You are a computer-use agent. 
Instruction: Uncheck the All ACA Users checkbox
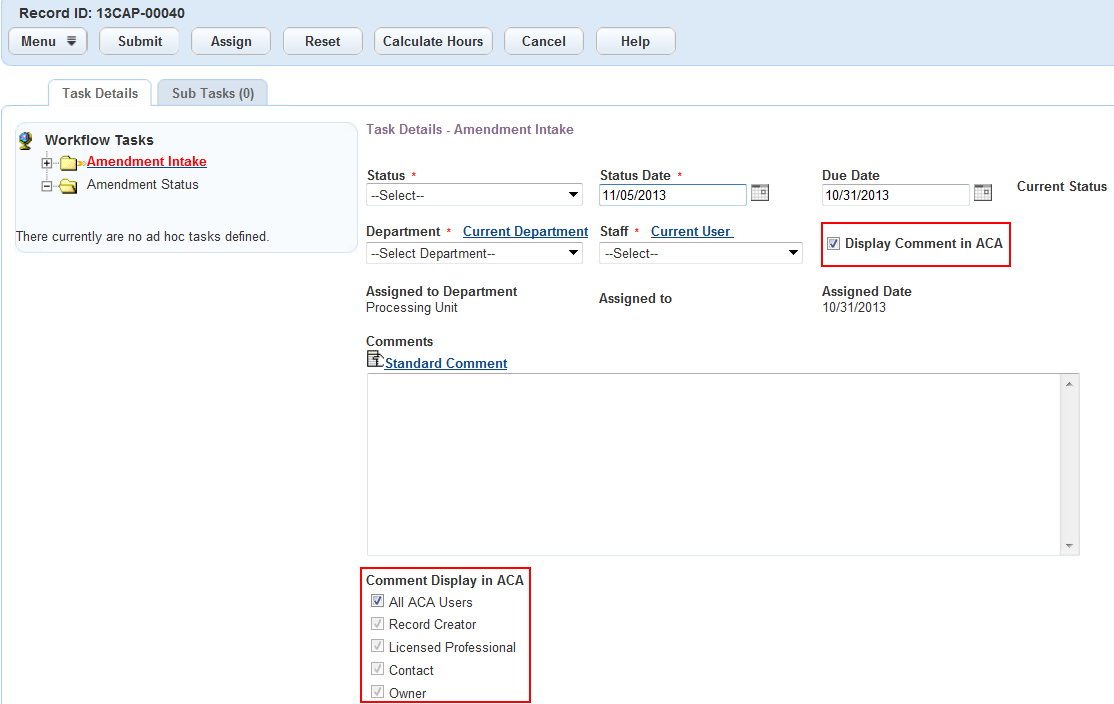pyautogui.click(x=377, y=601)
